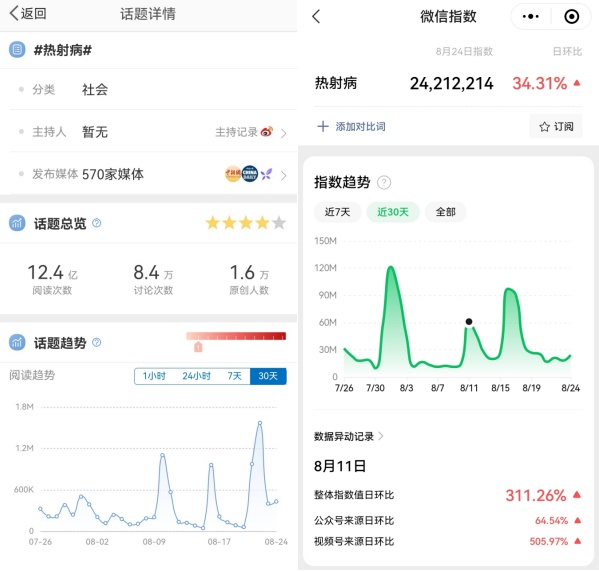Select the 近7天 range option
Viewport: 599px width, 572px height.
click(337, 212)
